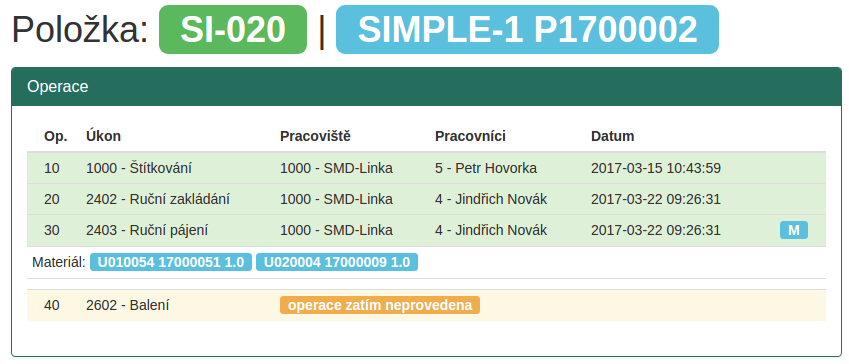This screenshot has height=364, width=849.
Task: Click the Úkon column header
Action: coord(103,136)
